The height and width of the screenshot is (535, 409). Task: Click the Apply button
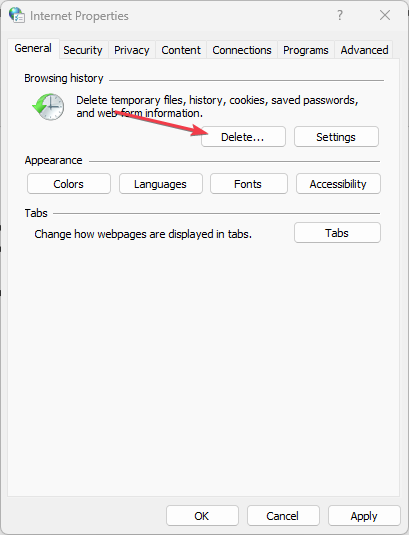[364, 516]
